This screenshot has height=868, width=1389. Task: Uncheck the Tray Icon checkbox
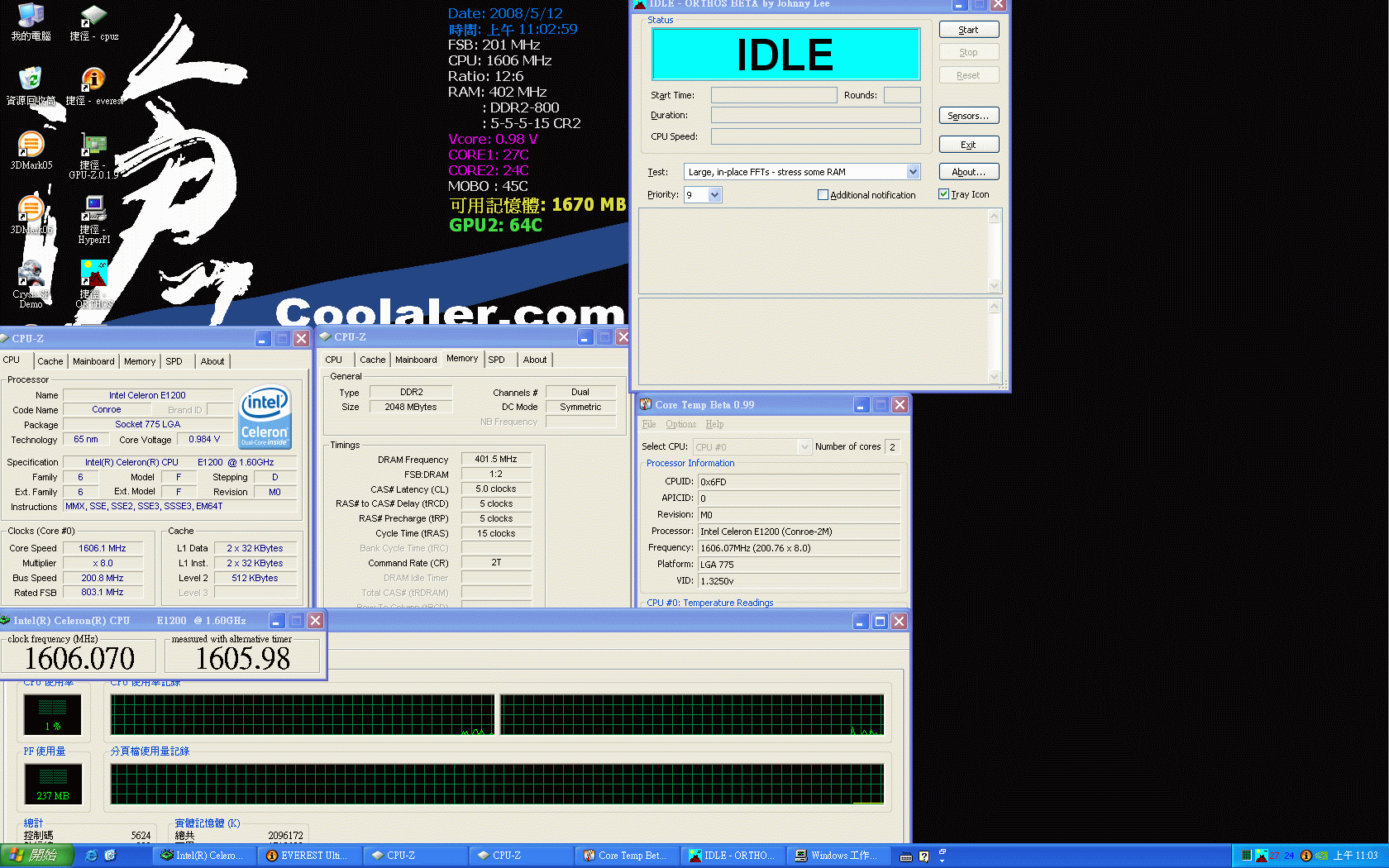943,194
